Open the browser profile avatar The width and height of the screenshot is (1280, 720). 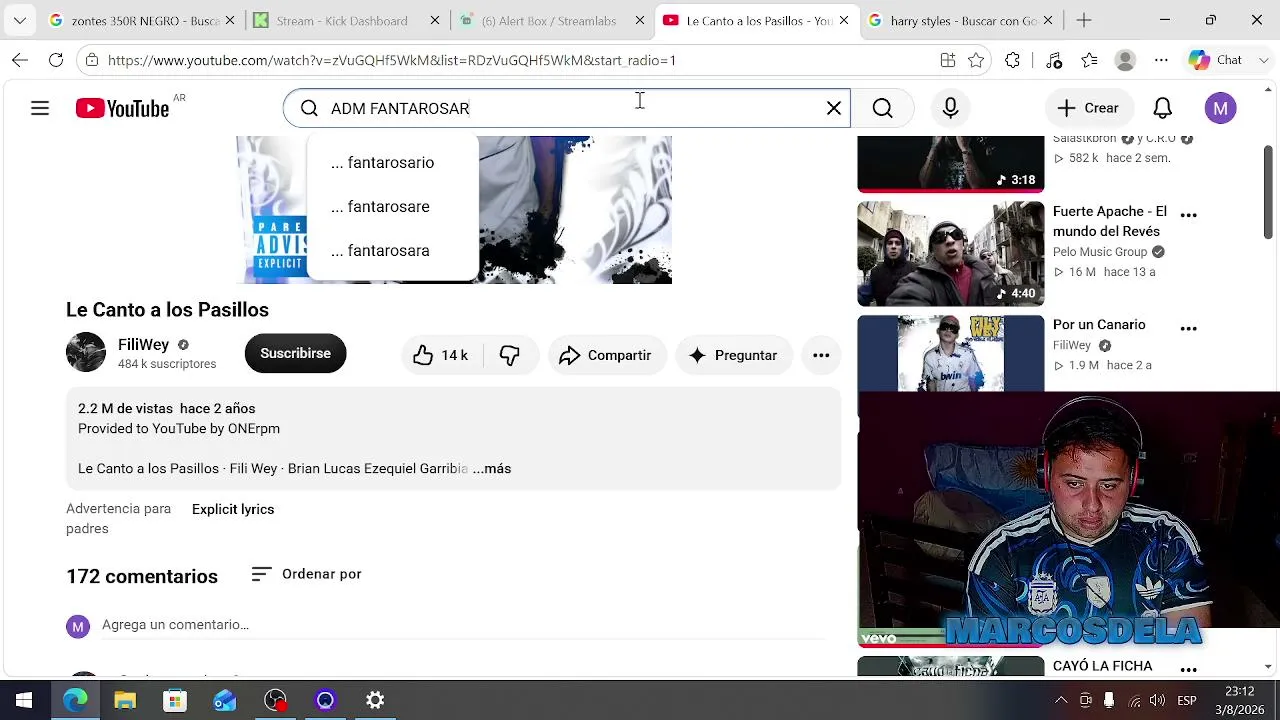[1125, 60]
